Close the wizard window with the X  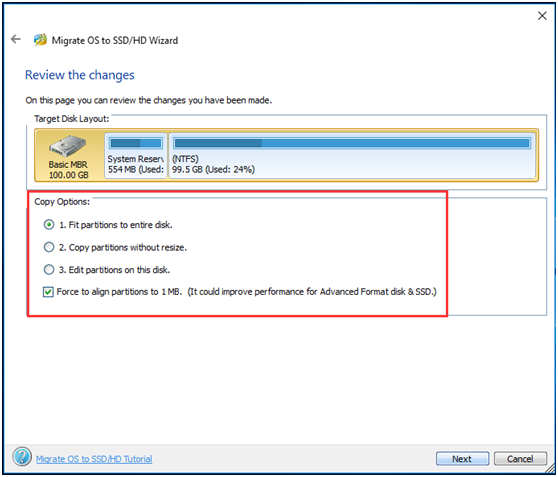coord(542,16)
